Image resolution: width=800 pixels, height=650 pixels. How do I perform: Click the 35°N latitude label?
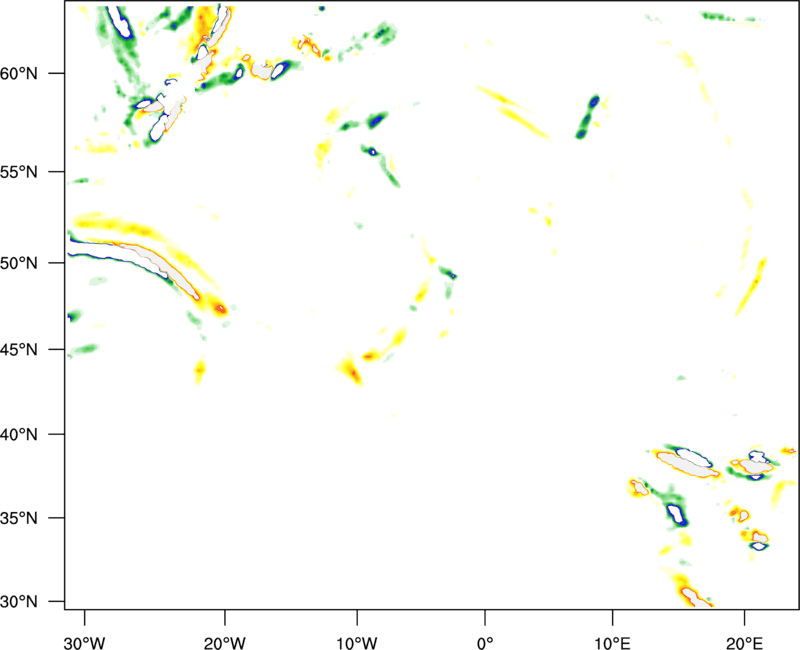19,518
